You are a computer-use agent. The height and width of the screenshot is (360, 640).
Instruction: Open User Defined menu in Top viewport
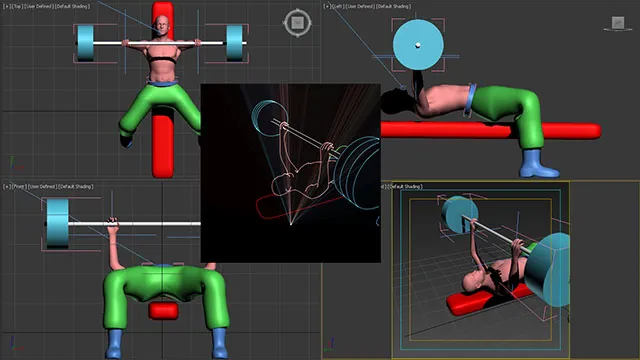pyautogui.click(x=40, y=6)
